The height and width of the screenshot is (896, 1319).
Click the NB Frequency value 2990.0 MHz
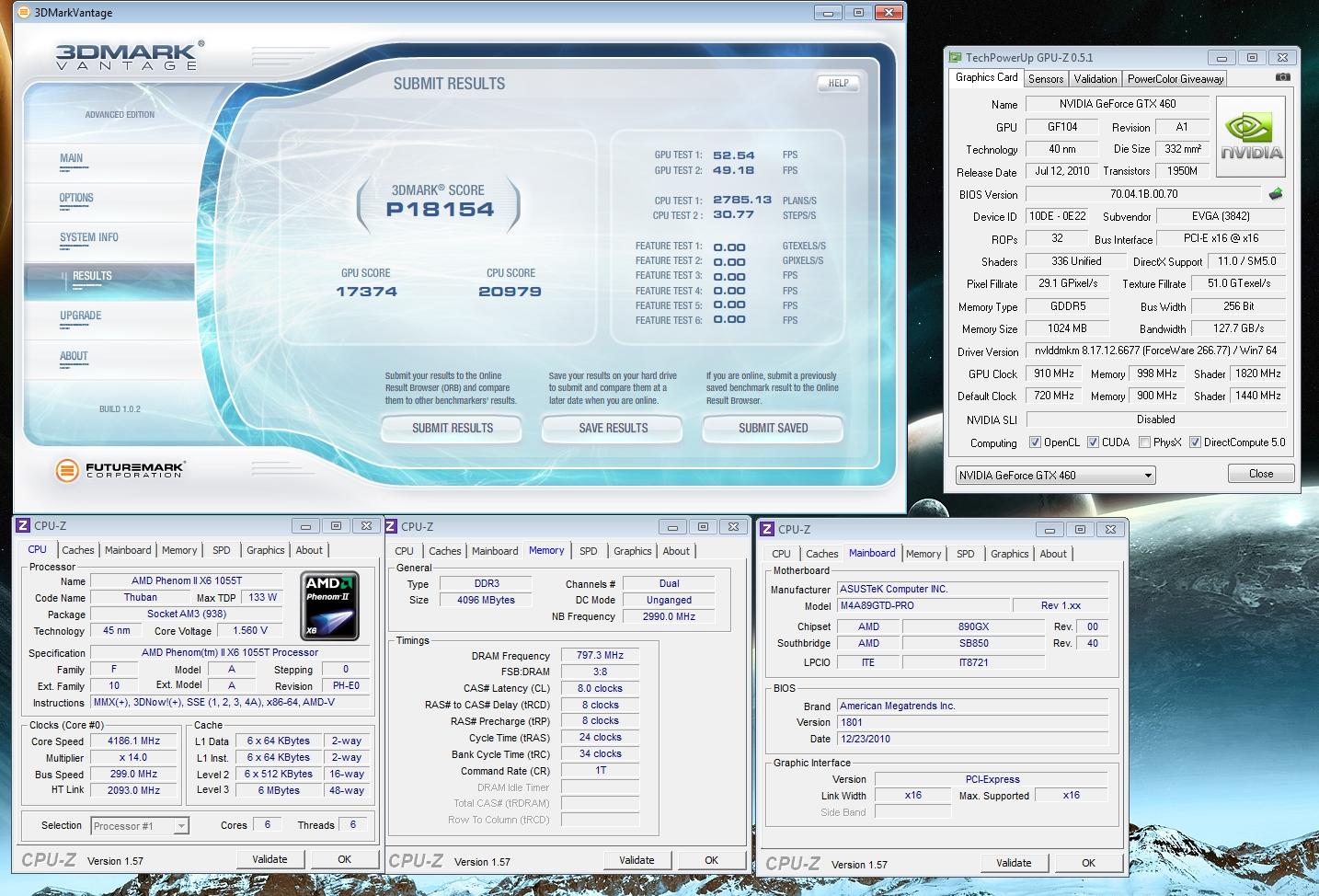[x=669, y=616]
